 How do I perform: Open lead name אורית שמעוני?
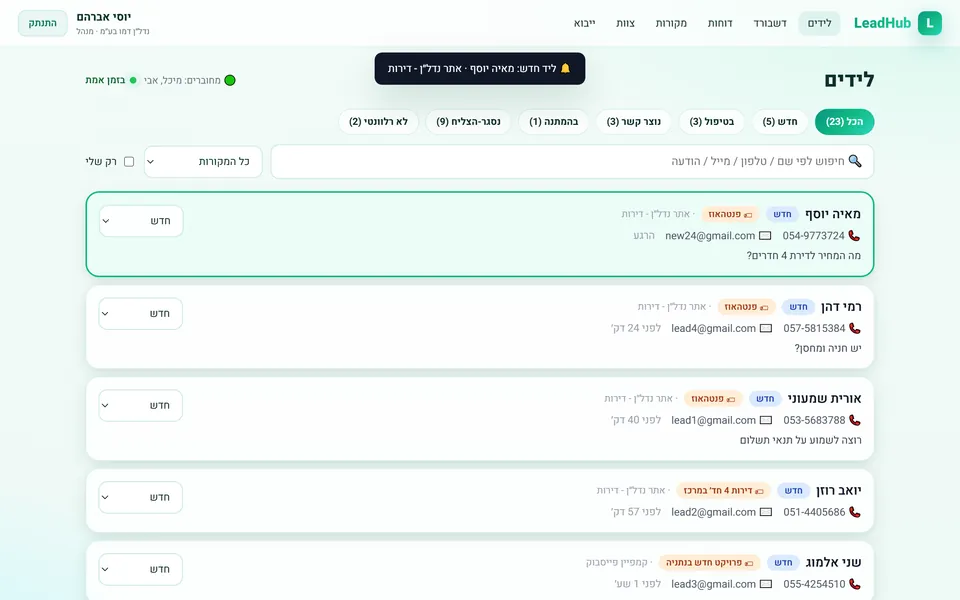[x=824, y=399]
